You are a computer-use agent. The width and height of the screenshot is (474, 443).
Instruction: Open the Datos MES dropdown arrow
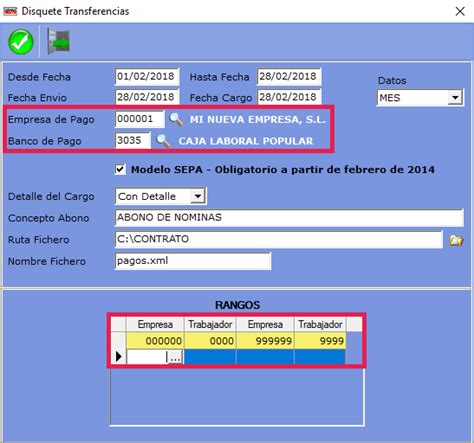(455, 98)
